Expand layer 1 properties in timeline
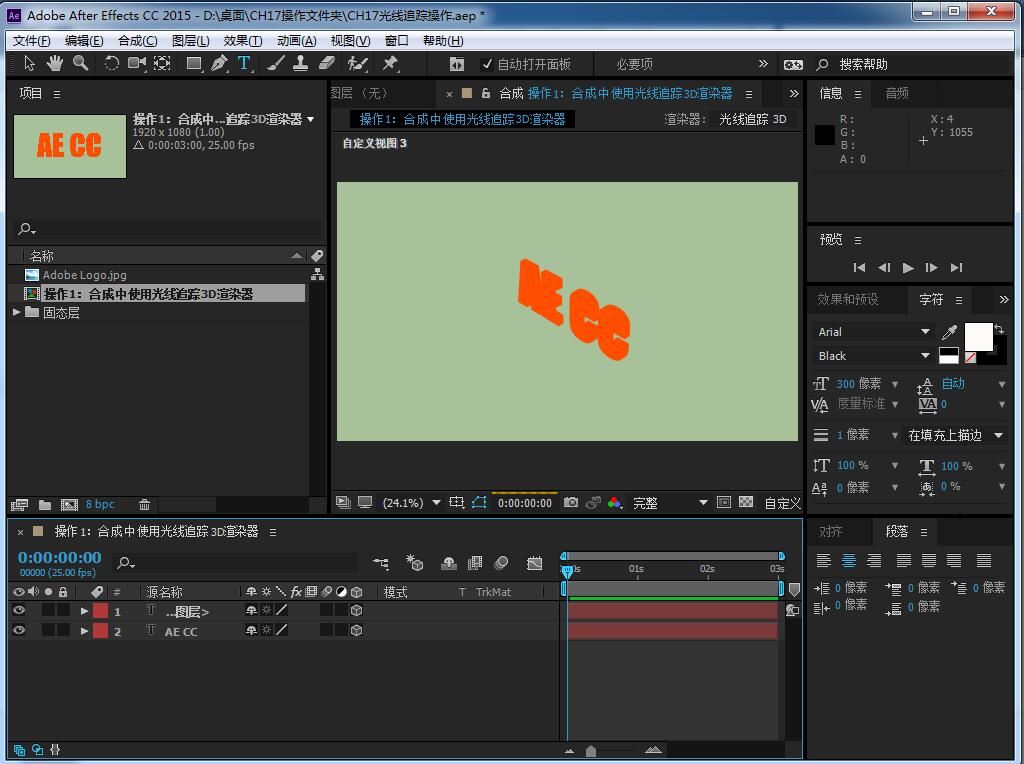 click(x=84, y=611)
